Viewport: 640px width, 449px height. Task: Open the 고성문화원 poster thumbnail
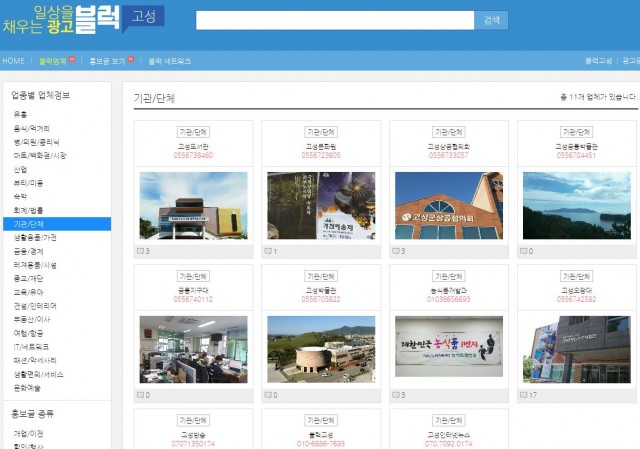[x=321, y=205]
